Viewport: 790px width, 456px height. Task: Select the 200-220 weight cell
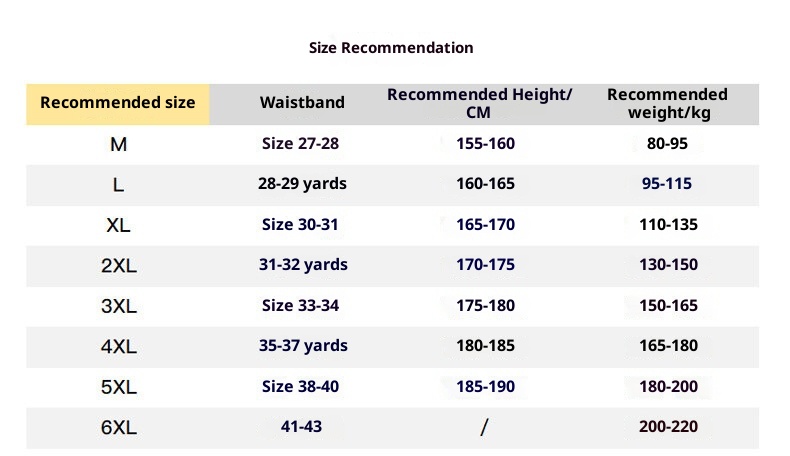coord(668,427)
